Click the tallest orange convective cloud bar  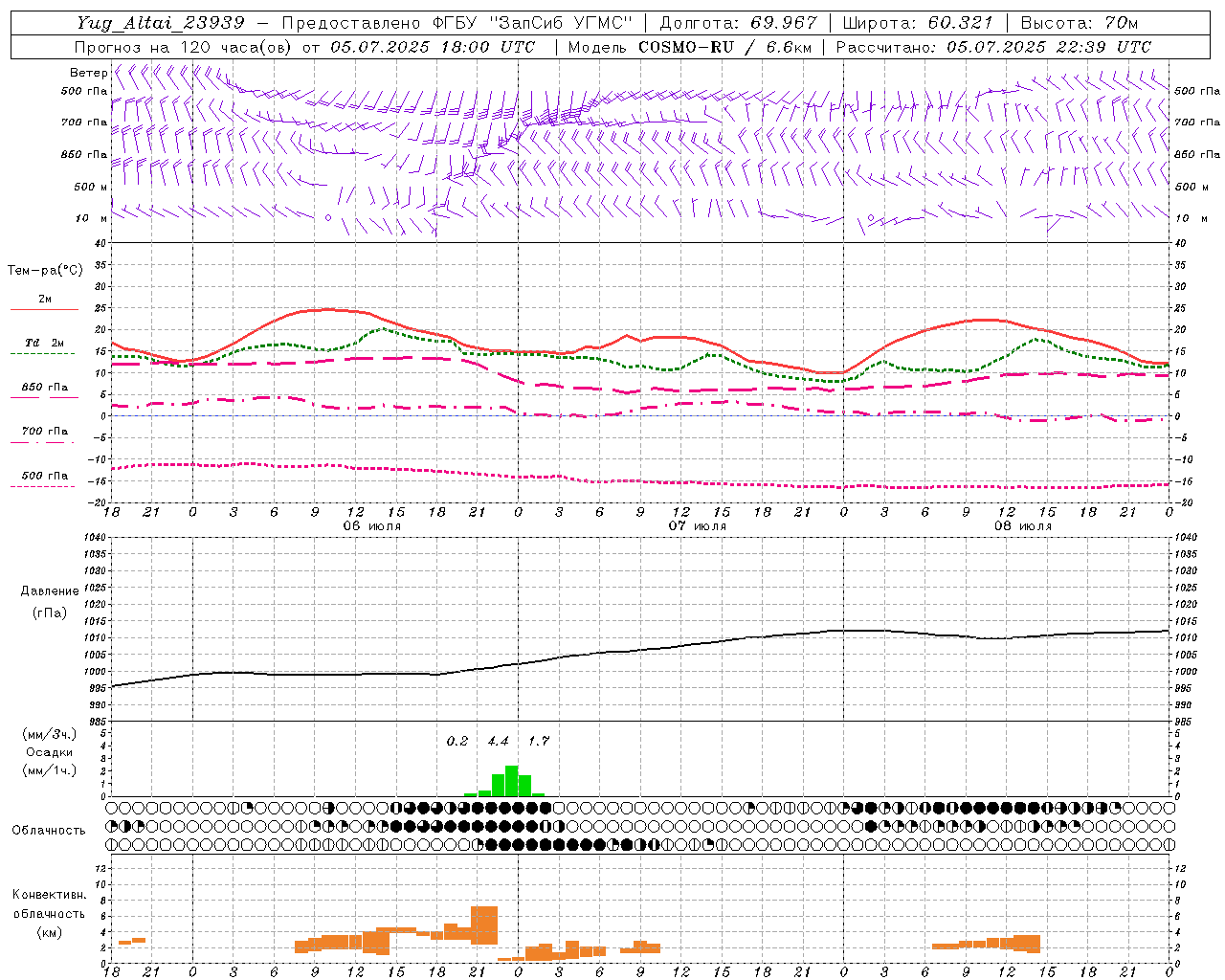pos(484,924)
